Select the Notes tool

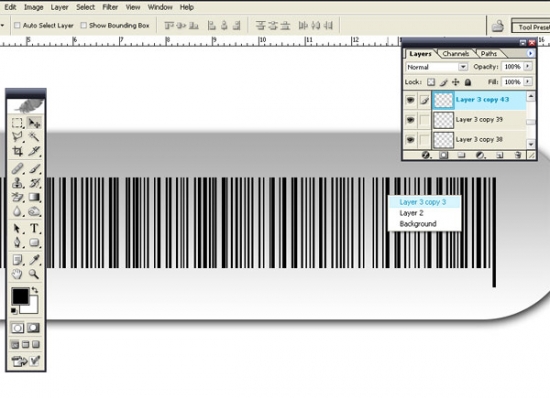click(17, 260)
